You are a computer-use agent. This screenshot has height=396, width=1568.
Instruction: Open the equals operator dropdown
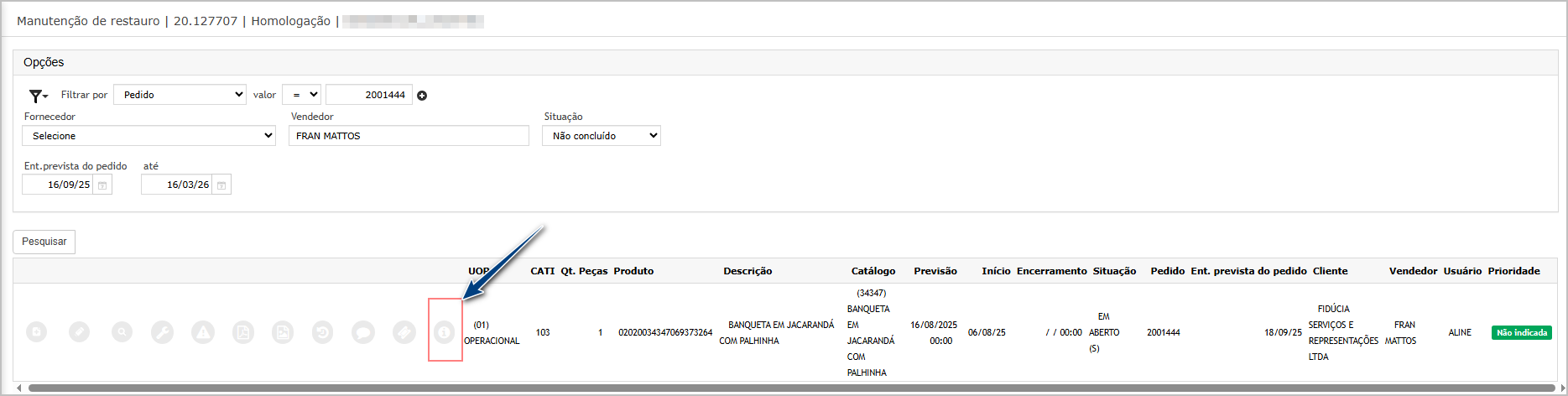coord(301,95)
